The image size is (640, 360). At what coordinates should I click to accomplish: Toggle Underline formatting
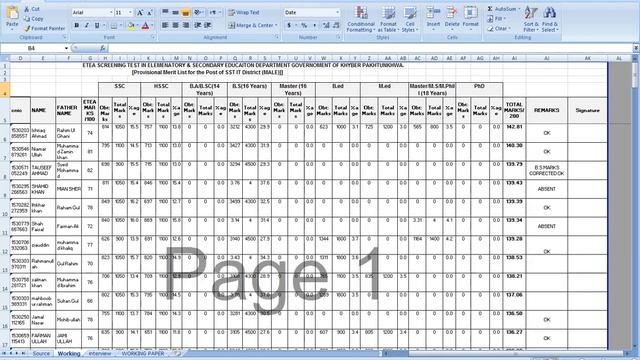(x=97, y=26)
